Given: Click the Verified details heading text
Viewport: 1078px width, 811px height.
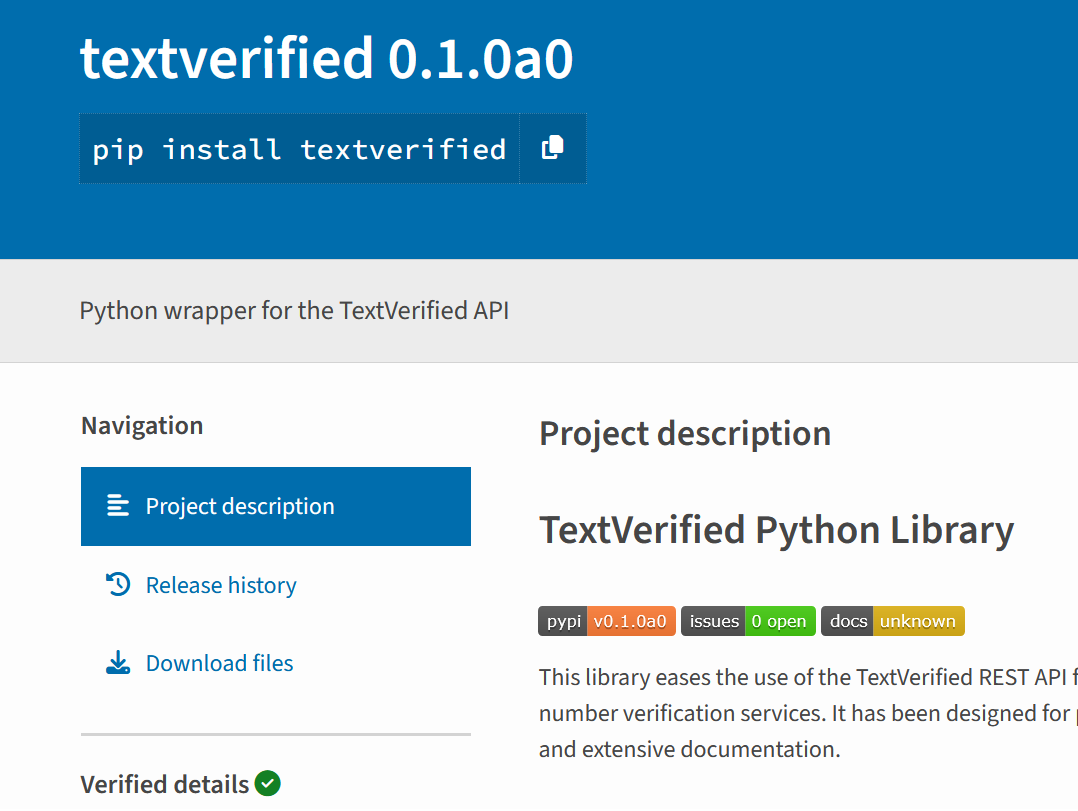Looking at the screenshot, I should click(165, 784).
